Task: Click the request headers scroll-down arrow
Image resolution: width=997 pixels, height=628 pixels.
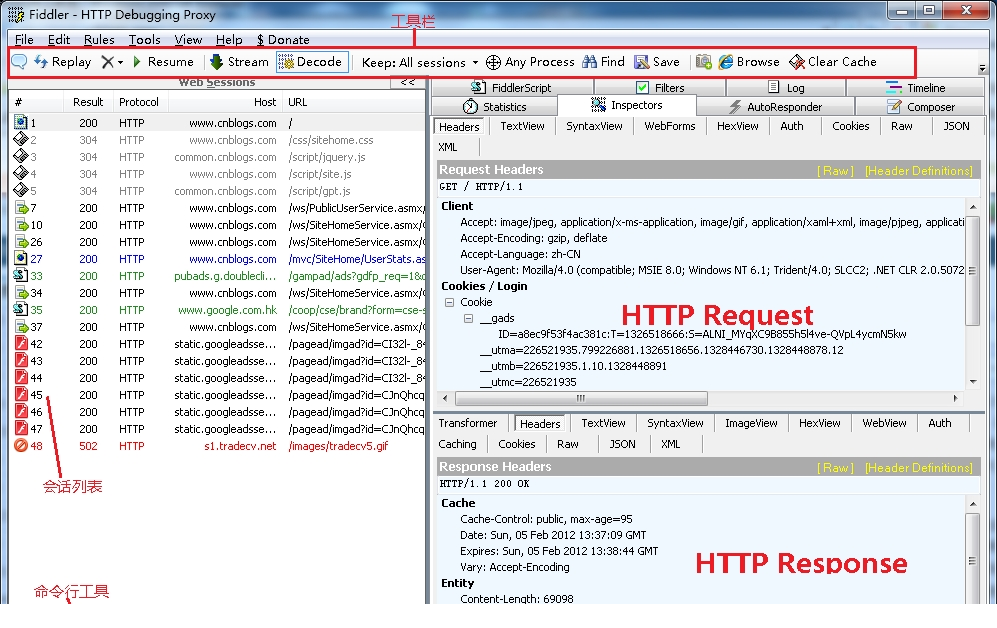Action: [x=973, y=382]
